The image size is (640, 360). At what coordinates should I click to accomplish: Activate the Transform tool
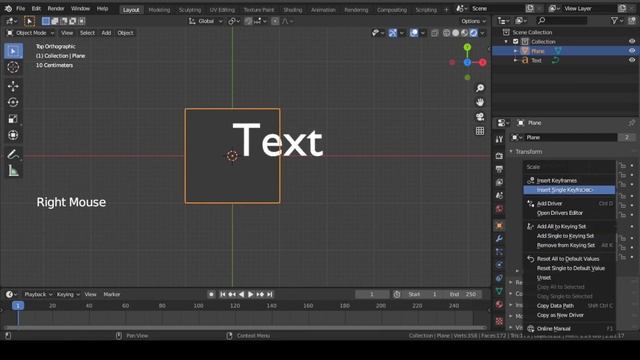point(13,135)
